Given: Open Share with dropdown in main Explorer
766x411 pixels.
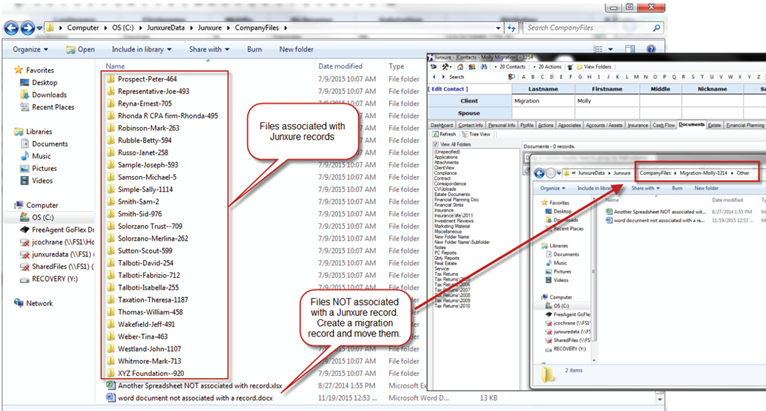Looking at the screenshot, I should [x=209, y=49].
